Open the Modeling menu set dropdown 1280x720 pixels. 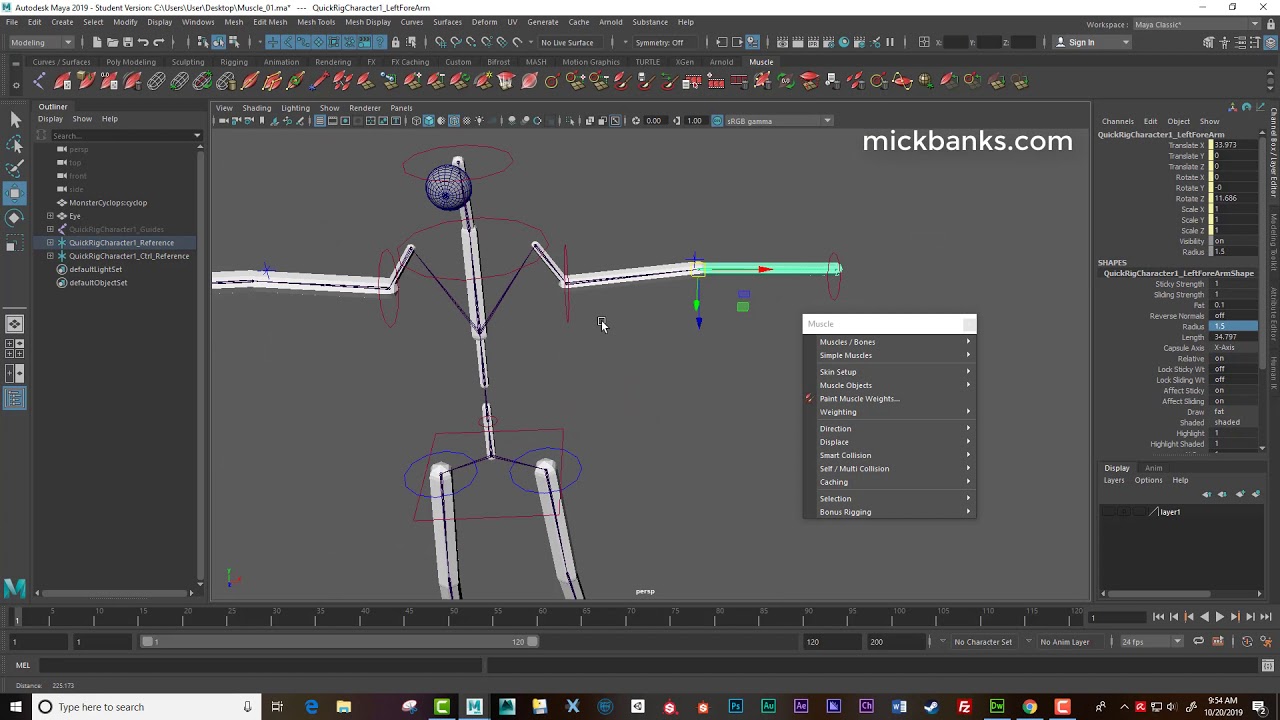pyautogui.click(x=40, y=42)
